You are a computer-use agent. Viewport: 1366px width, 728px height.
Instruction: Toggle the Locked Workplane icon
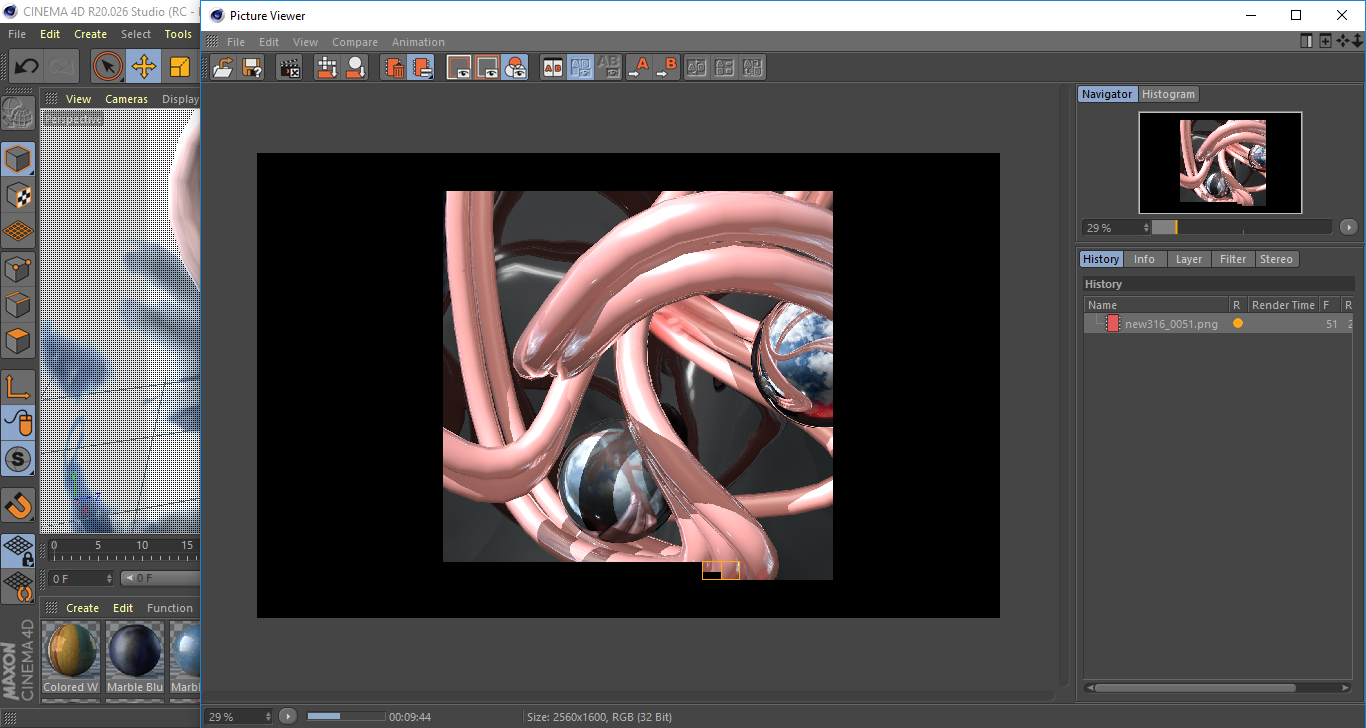click(18, 550)
